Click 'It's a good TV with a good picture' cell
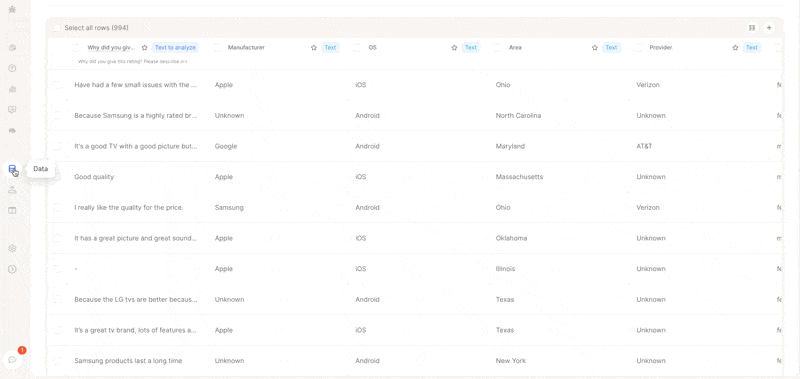 [x=136, y=146]
